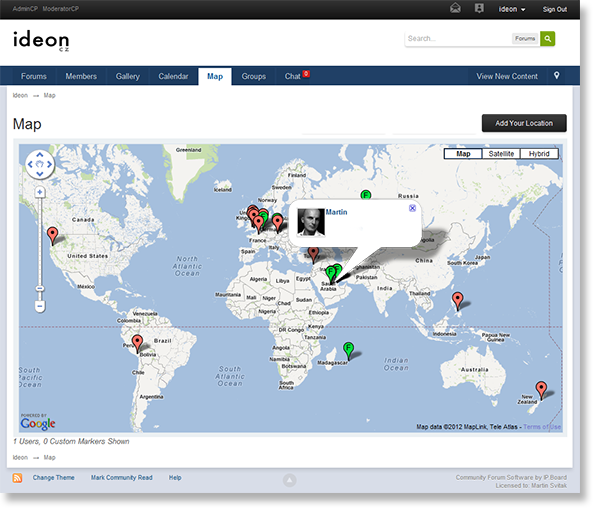The image size is (600, 515).
Task: Open the Chat tab
Action: click(292, 76)
